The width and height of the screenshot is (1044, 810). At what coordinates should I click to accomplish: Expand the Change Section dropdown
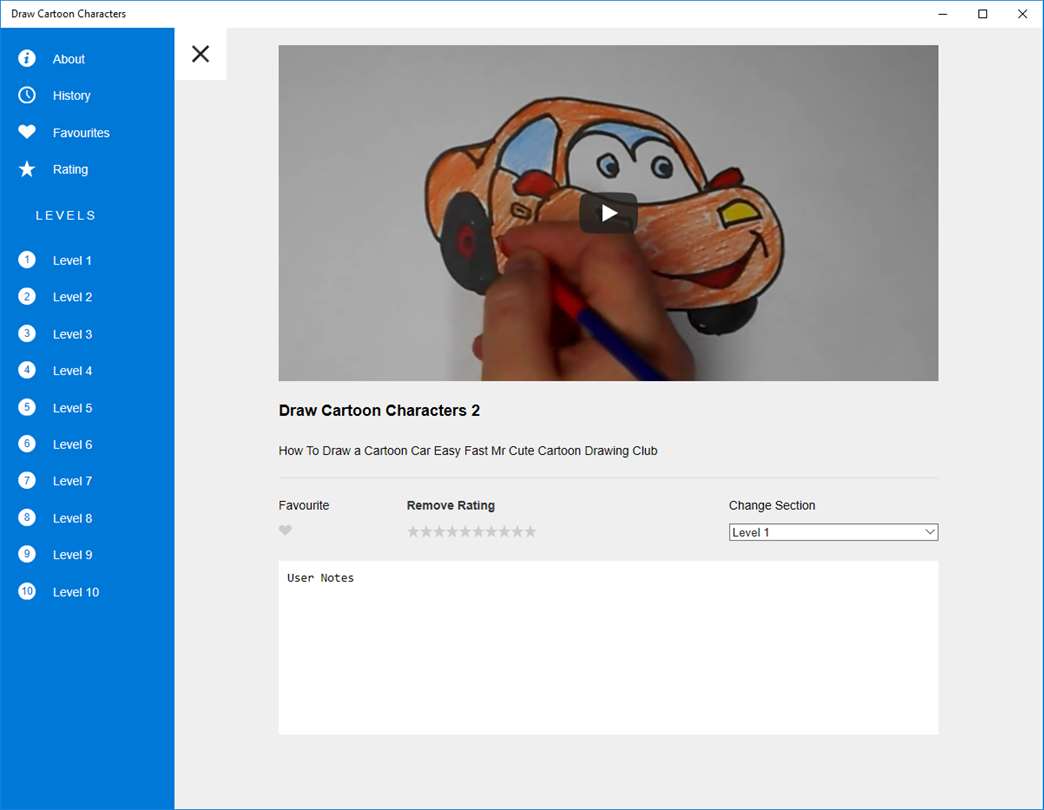coord(832,532)
